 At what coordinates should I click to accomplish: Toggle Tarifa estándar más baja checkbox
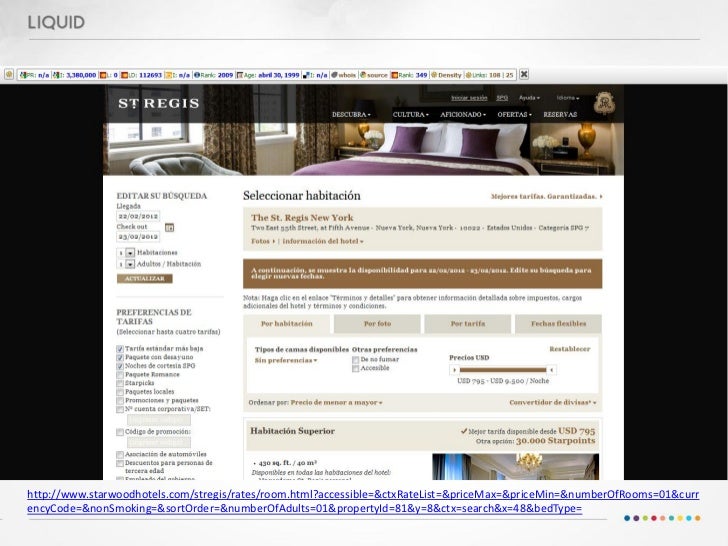click(120, 349)
